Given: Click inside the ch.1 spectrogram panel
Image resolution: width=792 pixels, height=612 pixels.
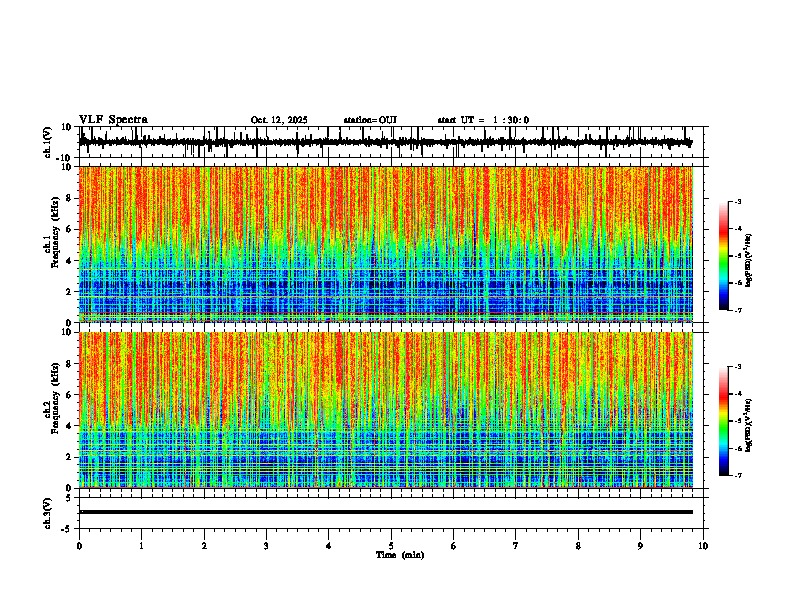Looking at the screenshot, I should coord(385,244).
